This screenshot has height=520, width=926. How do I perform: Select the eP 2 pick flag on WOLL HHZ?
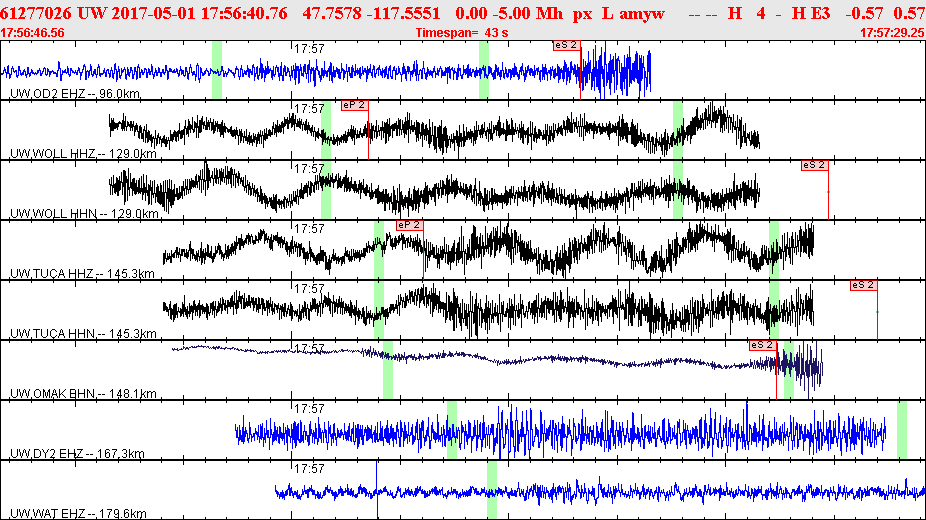[x=354, y=105]
